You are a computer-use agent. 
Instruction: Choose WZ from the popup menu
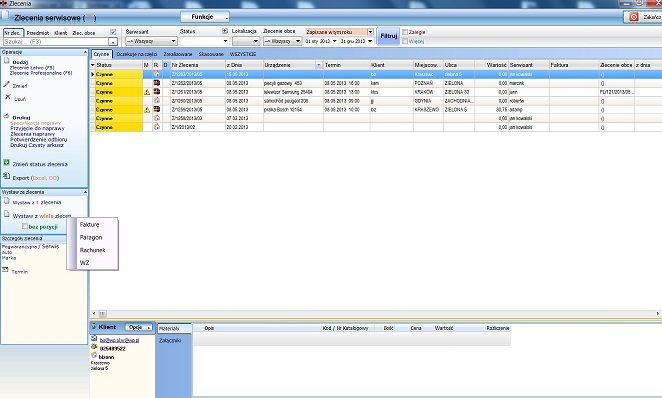coord(84,263)
